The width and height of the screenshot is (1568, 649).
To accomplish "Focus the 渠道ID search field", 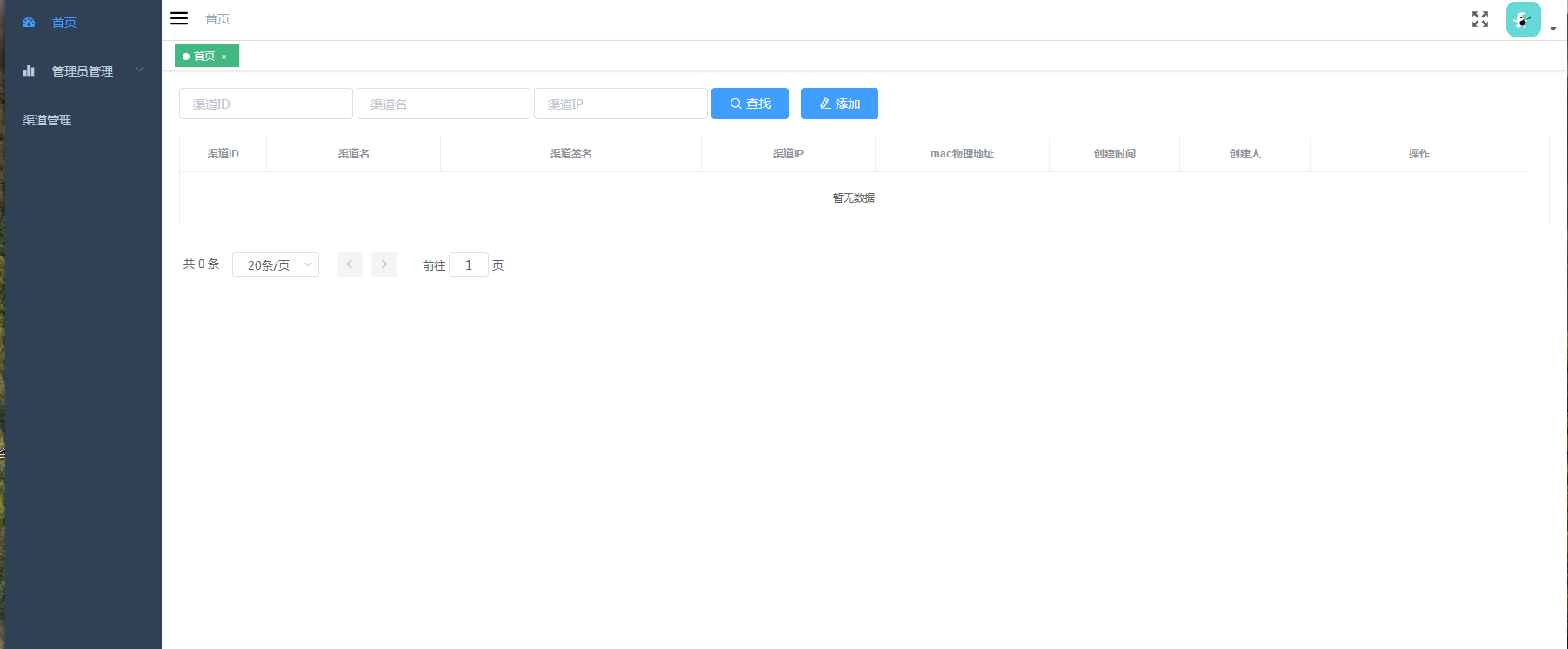I will coord(266,104).
